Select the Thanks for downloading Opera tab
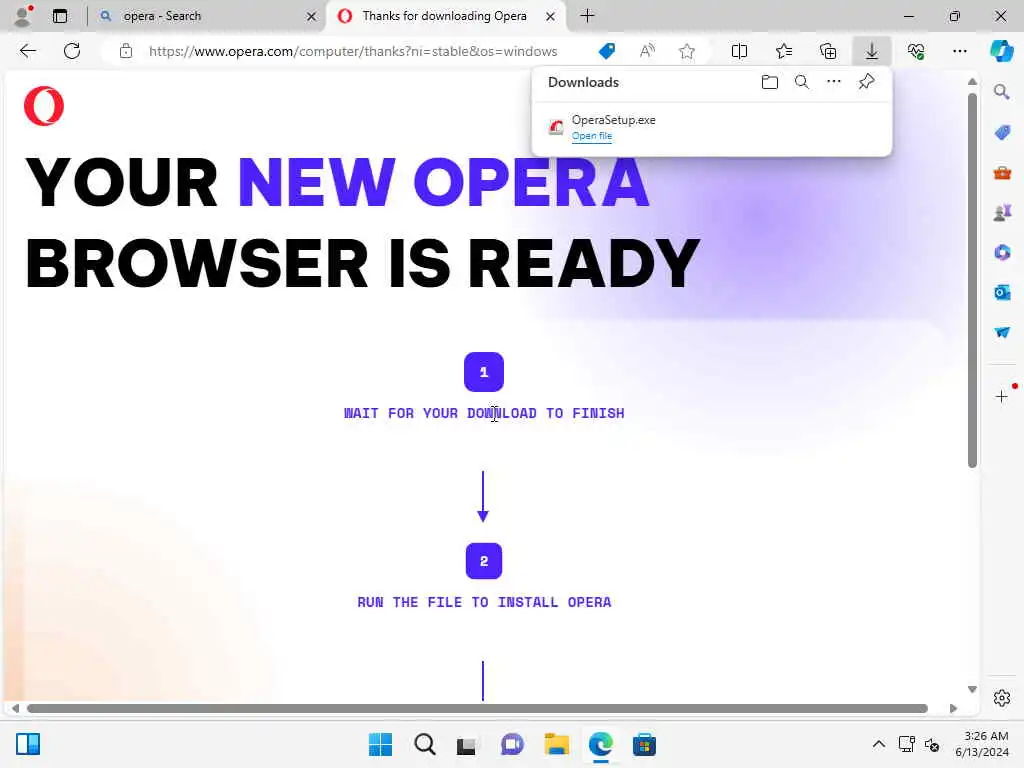The width and height of the screenshot is (1024, 768). (444, 16)
